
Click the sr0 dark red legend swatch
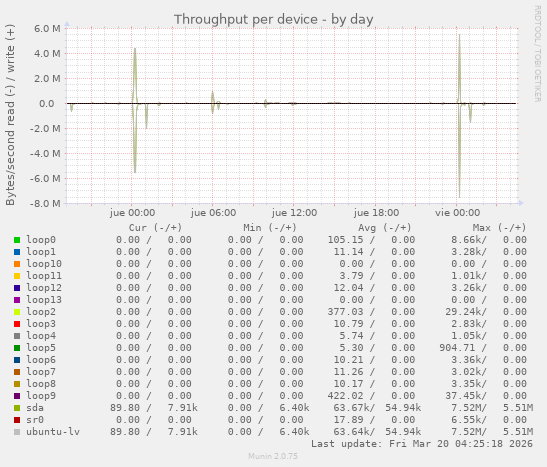tap(17, 420)
